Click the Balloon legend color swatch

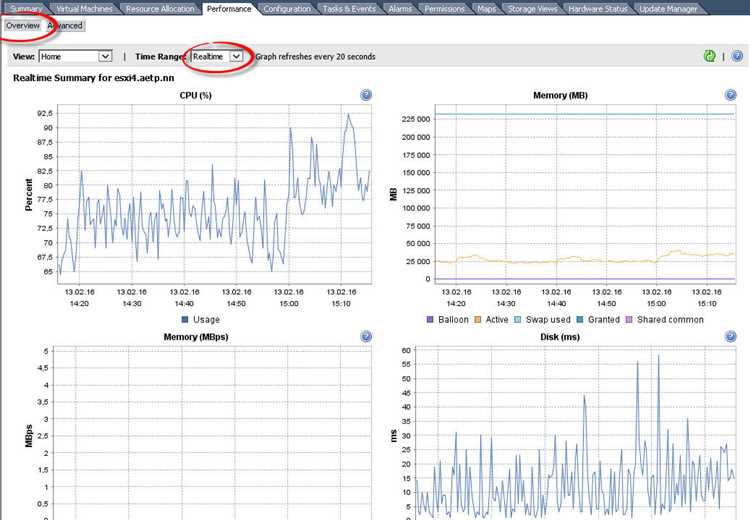pos(430,319)
